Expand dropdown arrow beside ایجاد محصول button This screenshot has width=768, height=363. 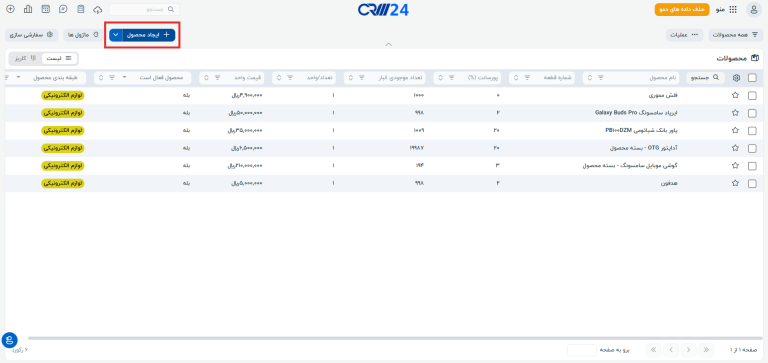click(116, 35)
